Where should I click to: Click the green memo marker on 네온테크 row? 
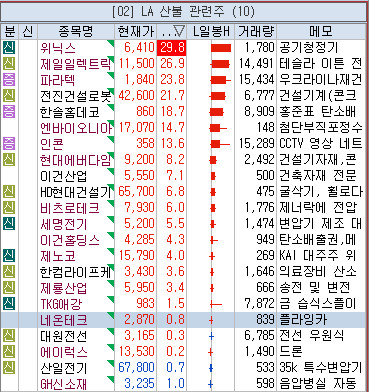point(110,316)
